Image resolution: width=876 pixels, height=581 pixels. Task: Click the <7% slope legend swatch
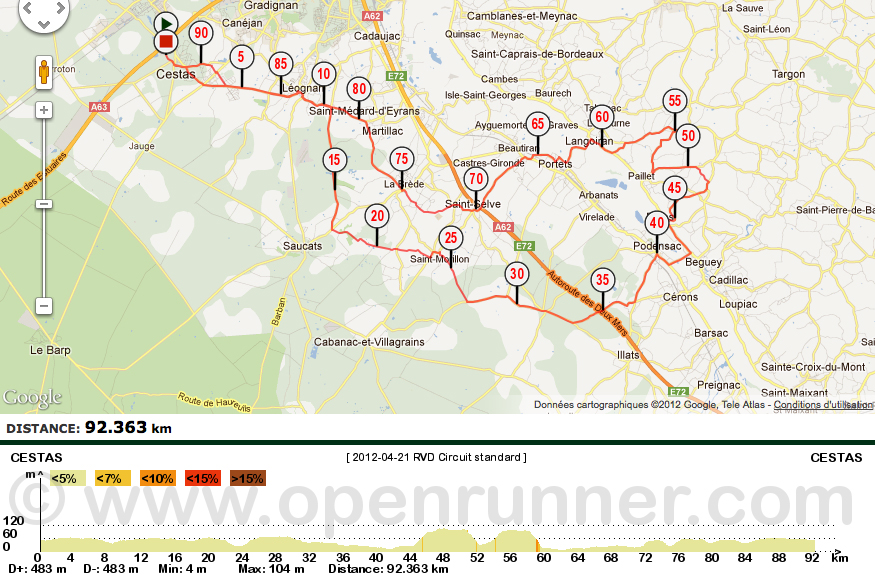coord(112,479)
